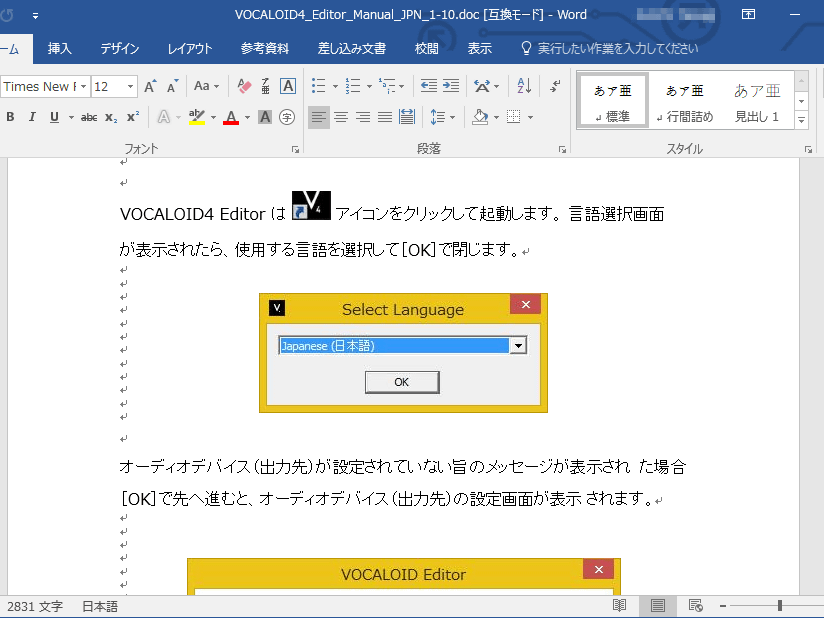Image resolution: width=824 pixels, height=618 pixels.
Task: Apply yellow text highlight color
Action: (x=197, y=117)
